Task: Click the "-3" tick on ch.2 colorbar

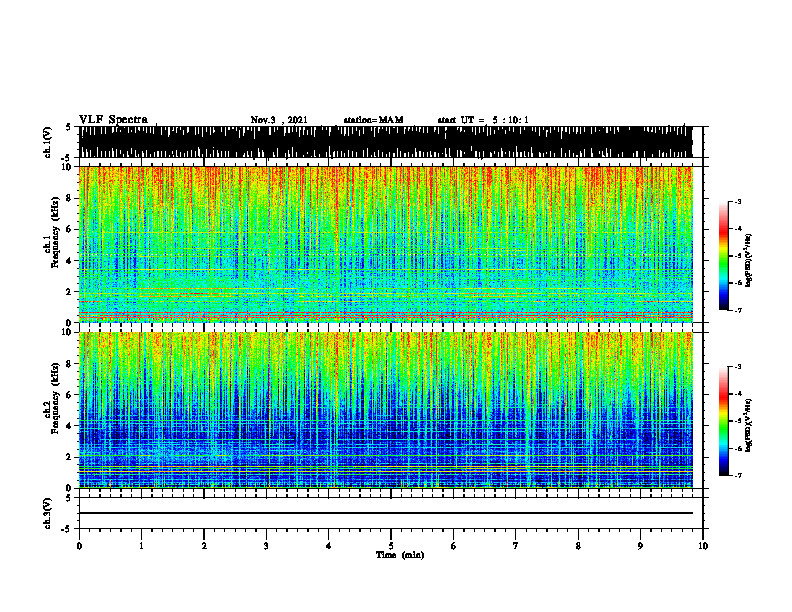Action: pyautogui.click(x=737, y=367)
